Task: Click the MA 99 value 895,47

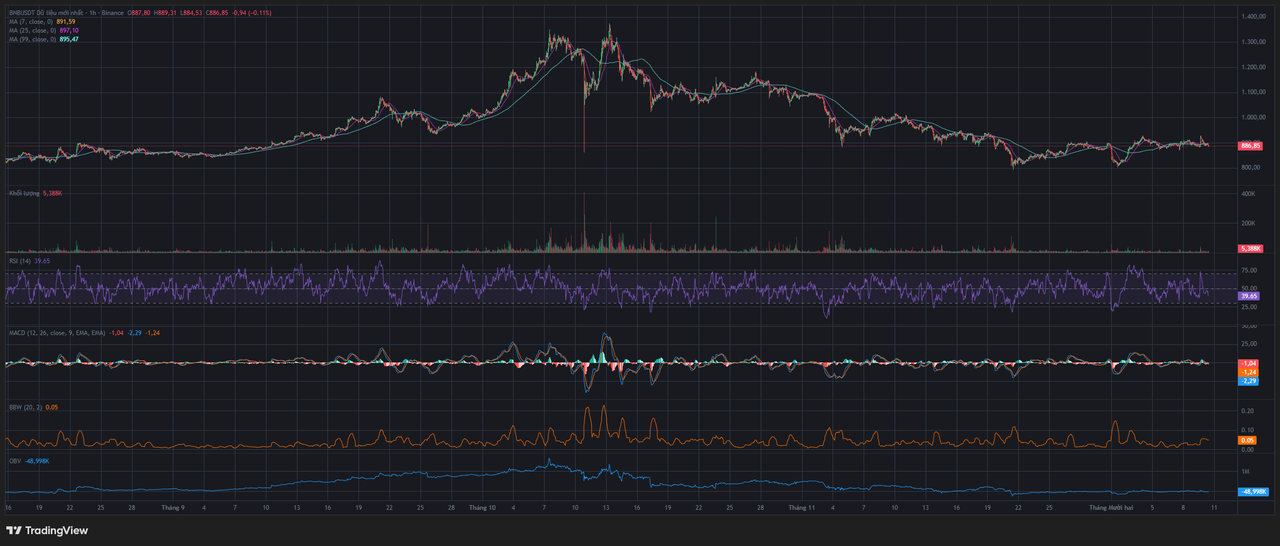Action: (x=71, y=38)
